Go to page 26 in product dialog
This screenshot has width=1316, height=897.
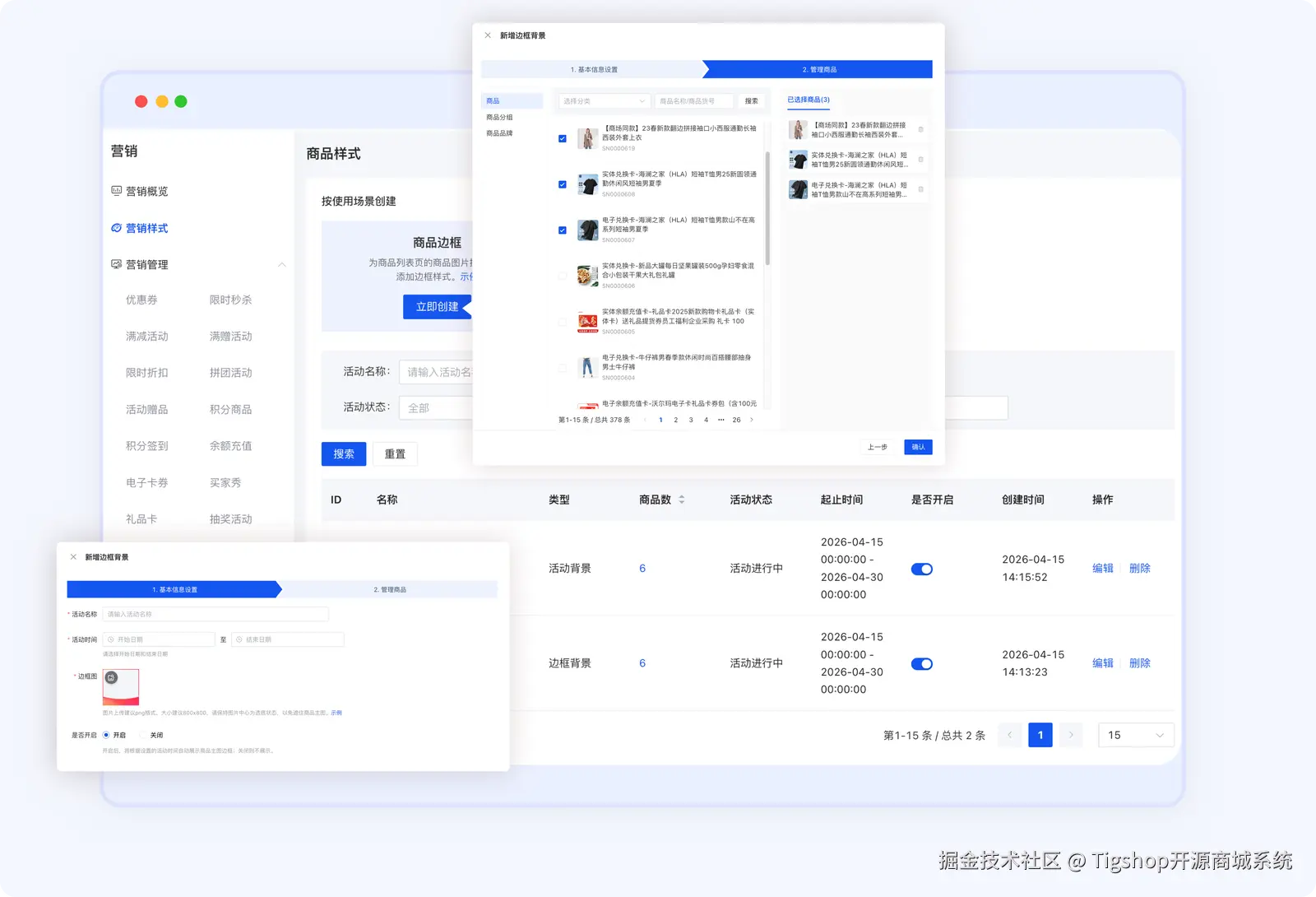coord(736,420)
